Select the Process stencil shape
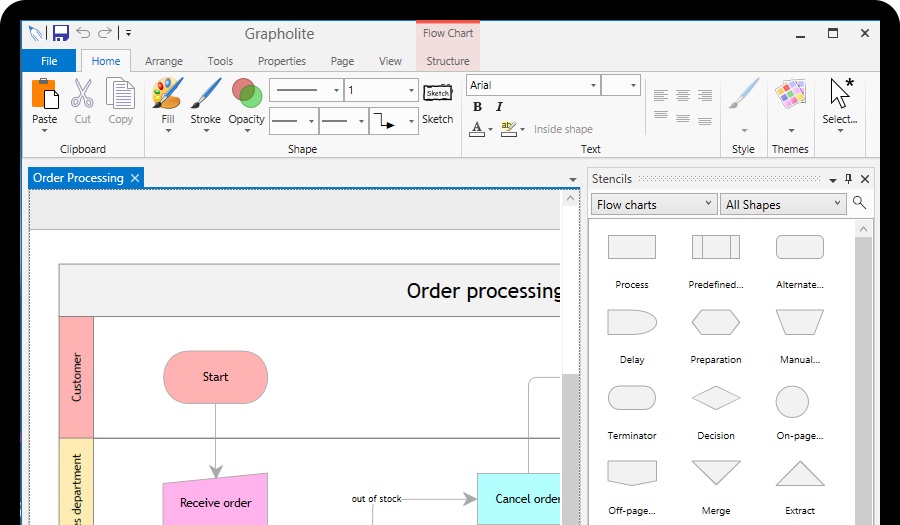The image size is (900, 525). [x=632, y=247]
